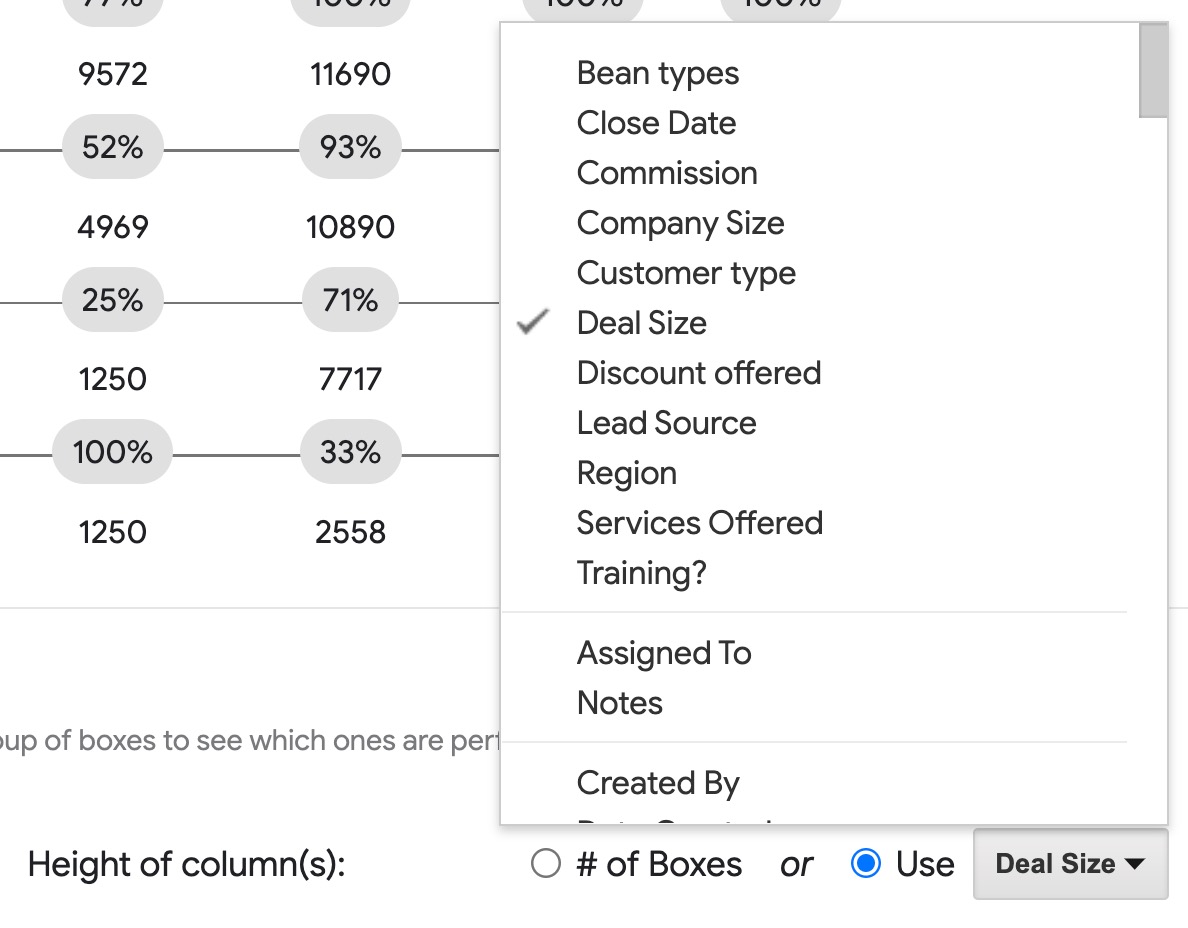The image size is (1188, 928).
Task: Pick Services Offered from the dropdown
Action: click(699, 523)
